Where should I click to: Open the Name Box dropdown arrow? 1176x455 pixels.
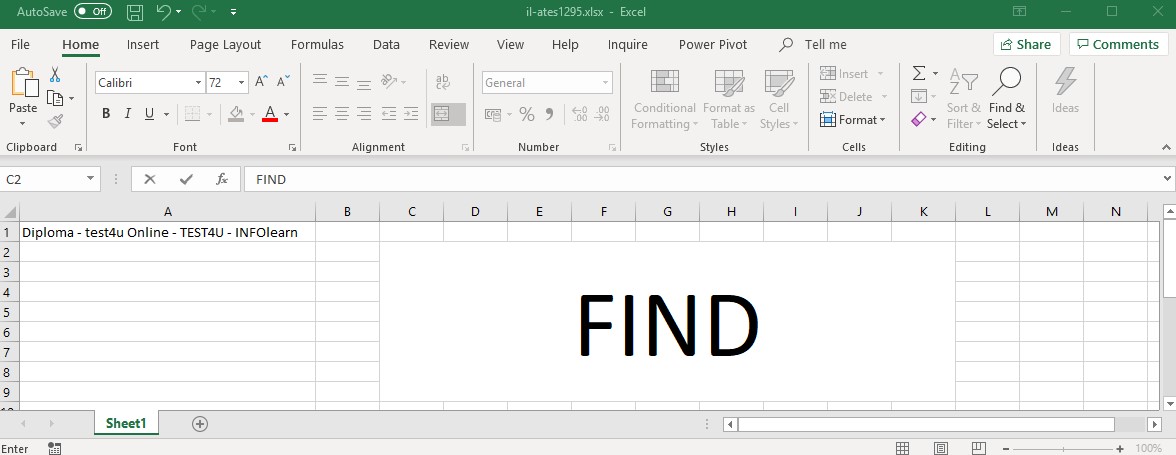point(91,179)
